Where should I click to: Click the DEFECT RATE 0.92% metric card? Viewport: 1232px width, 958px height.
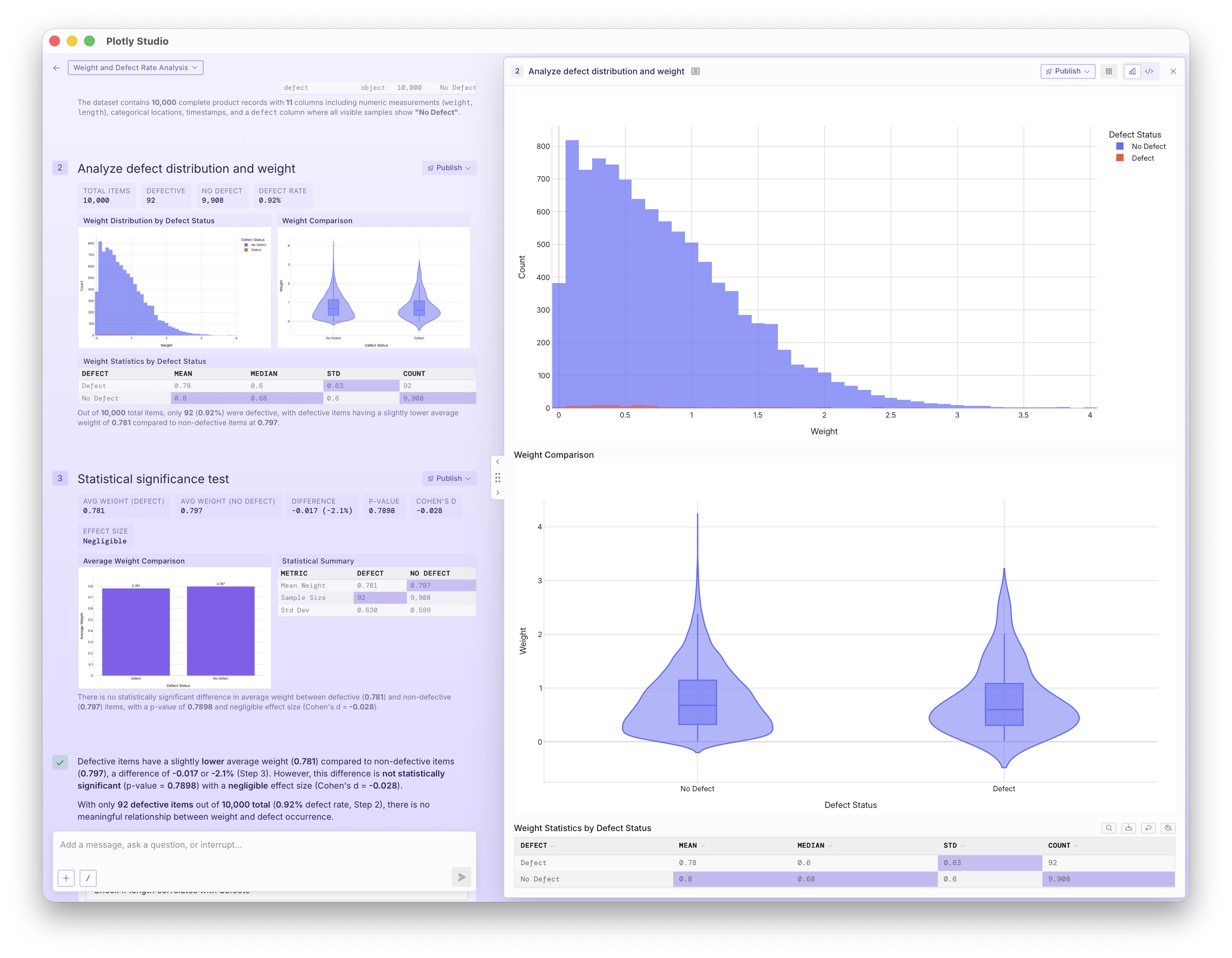click(x=283, y=196)
